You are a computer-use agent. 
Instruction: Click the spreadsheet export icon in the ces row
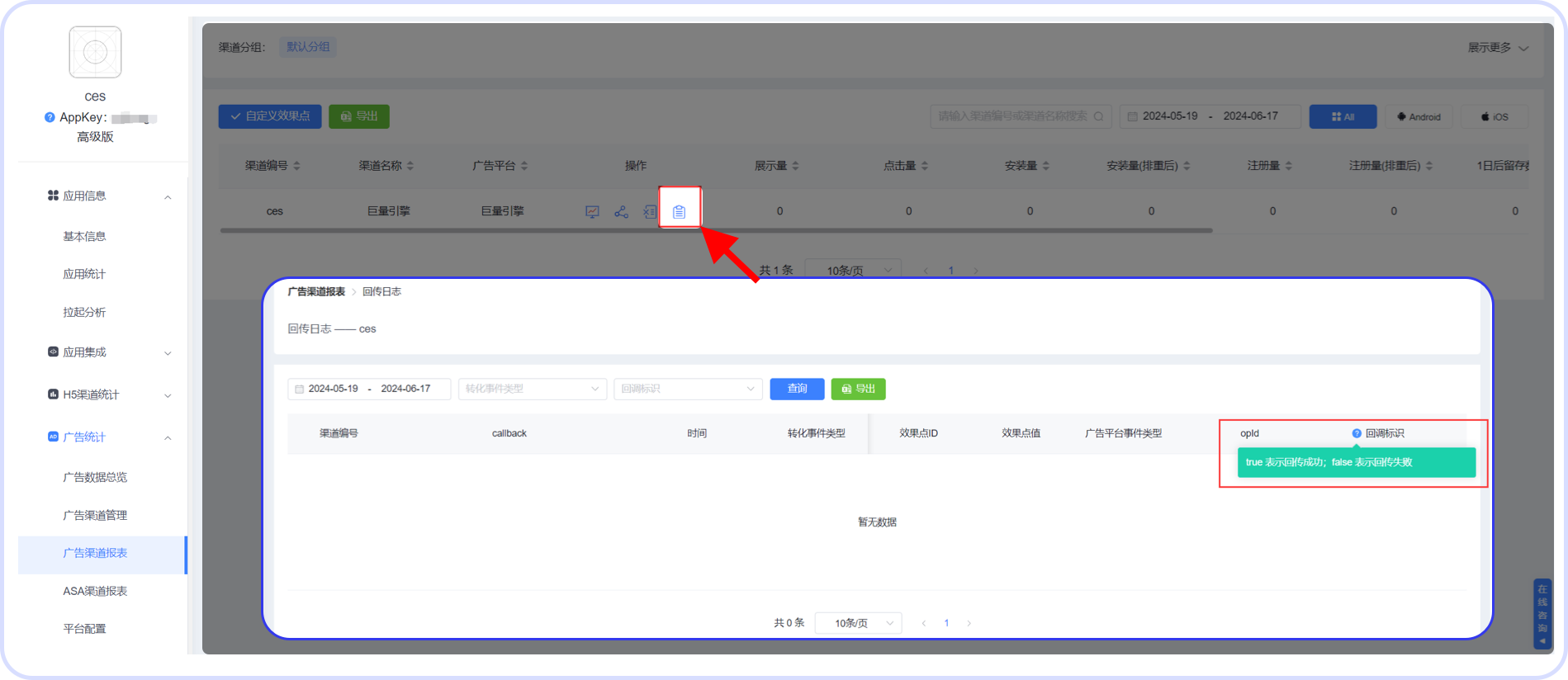650,212
